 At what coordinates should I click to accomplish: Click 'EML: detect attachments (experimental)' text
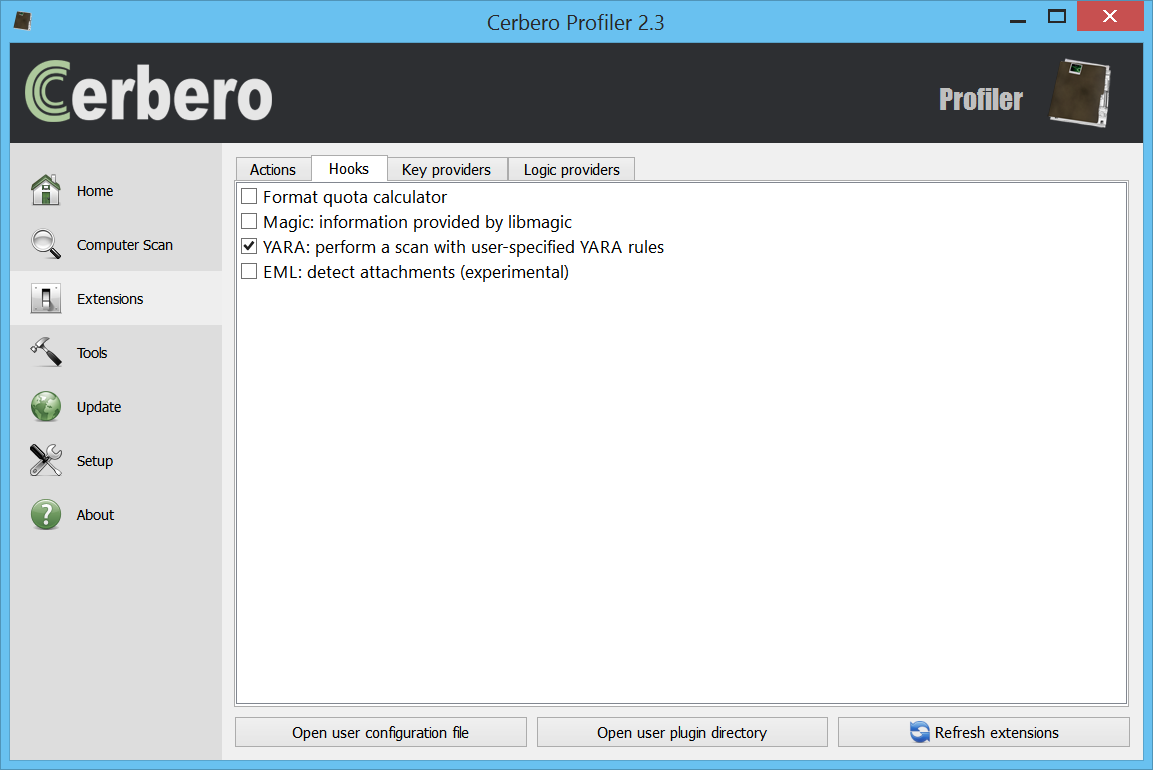tap(416, 272)
